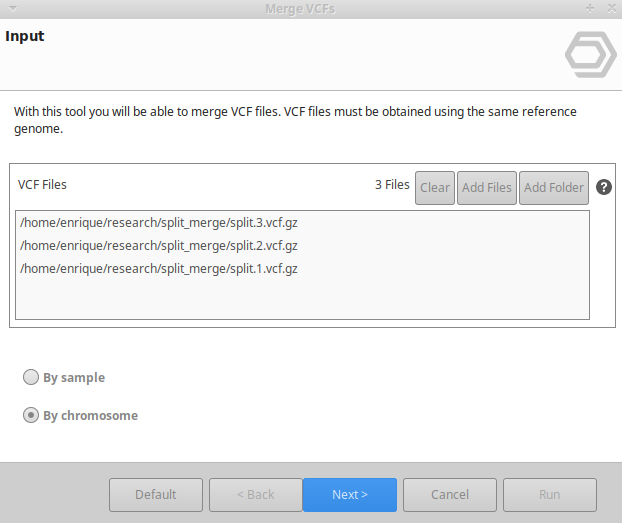
Task: Click the Add Folder button
Action: [x=554, y=187]
